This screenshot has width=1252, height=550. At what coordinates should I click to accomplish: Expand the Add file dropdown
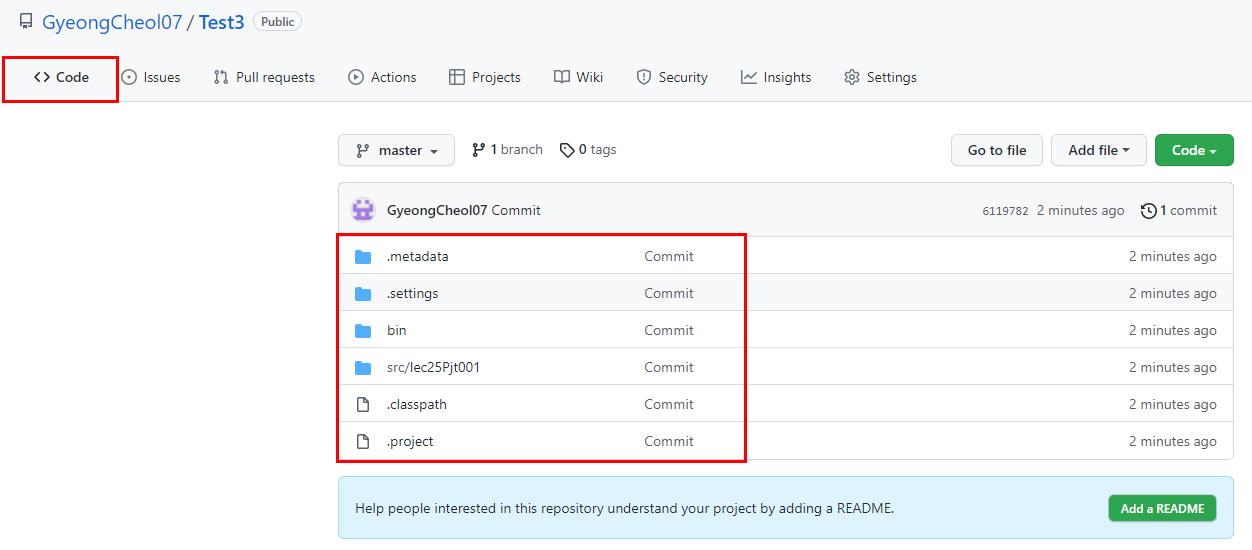tap(1098, 150)
